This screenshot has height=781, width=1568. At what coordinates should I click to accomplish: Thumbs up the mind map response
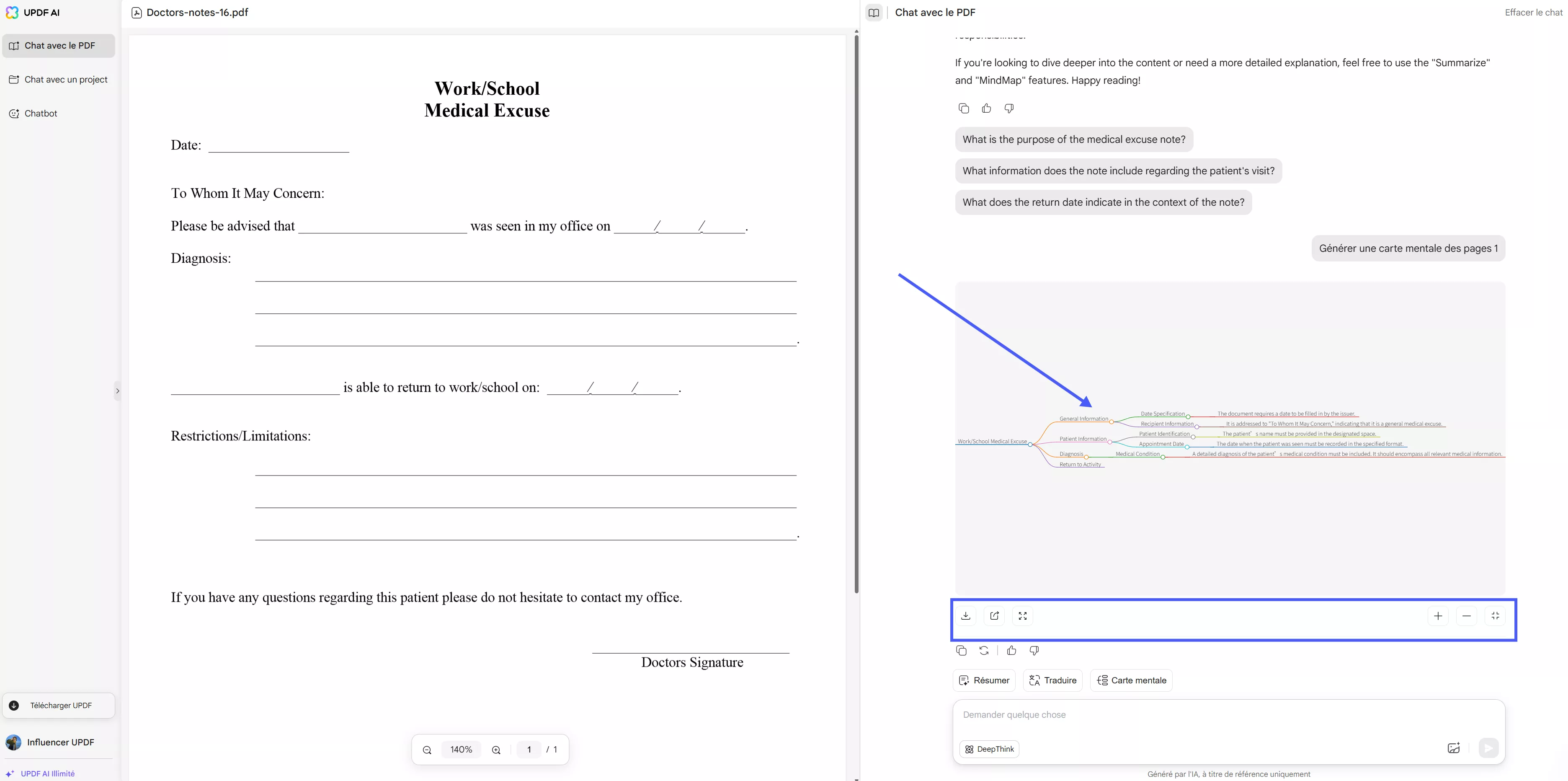(1012, 651)
